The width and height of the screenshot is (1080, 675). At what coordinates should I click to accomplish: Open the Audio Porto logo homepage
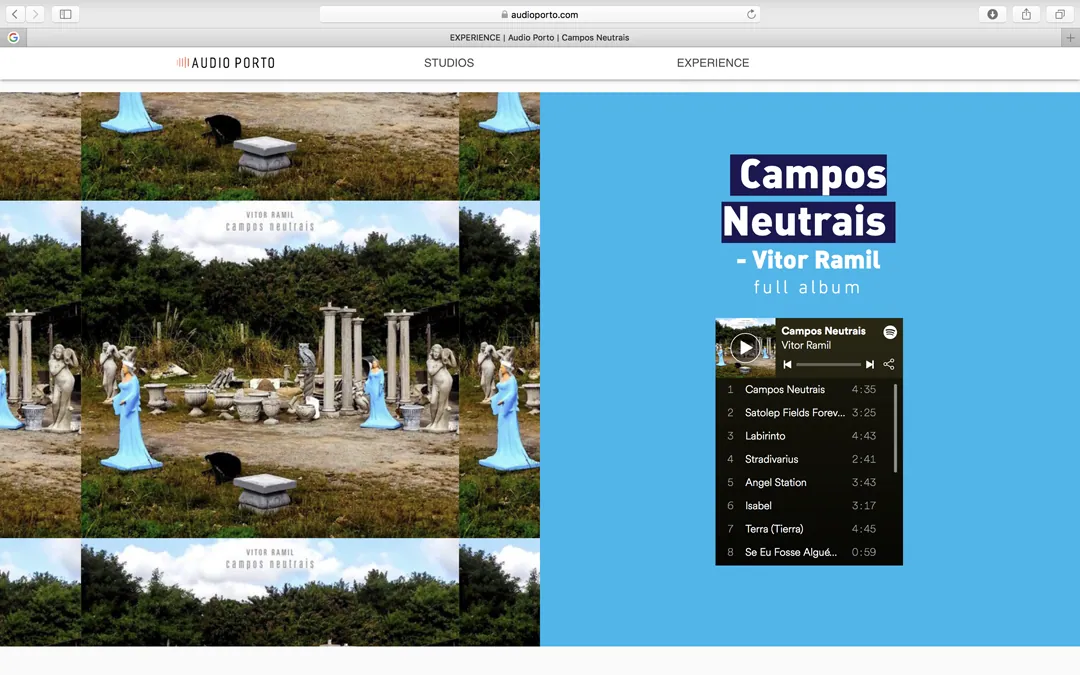[x=226, y=63]
